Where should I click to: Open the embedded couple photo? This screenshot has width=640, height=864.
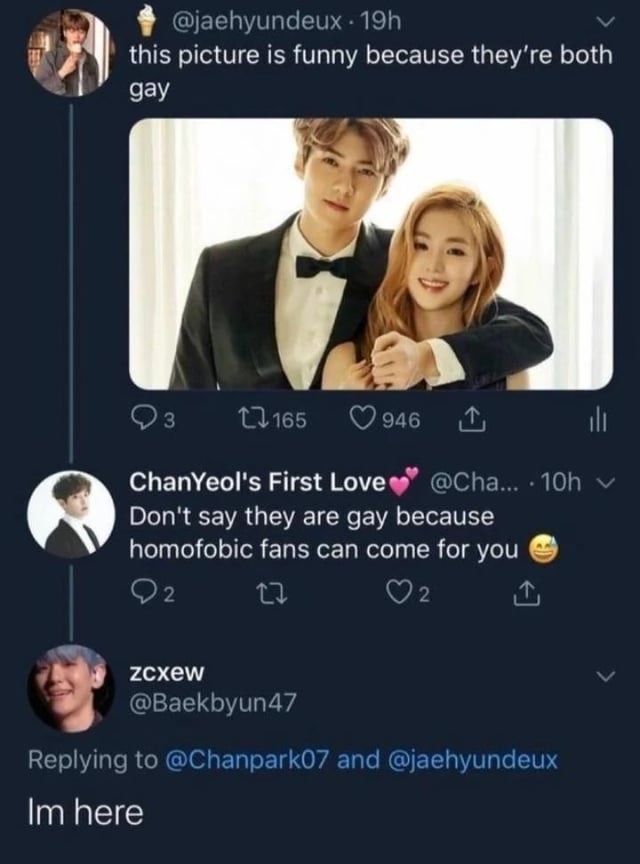coord(370,254)
